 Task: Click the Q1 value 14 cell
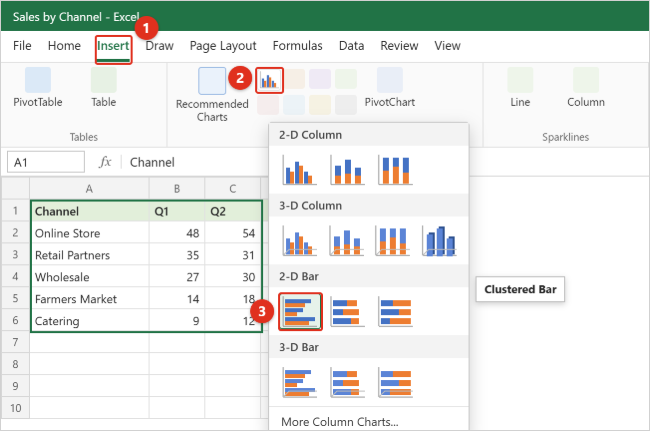tap(177, 299)
